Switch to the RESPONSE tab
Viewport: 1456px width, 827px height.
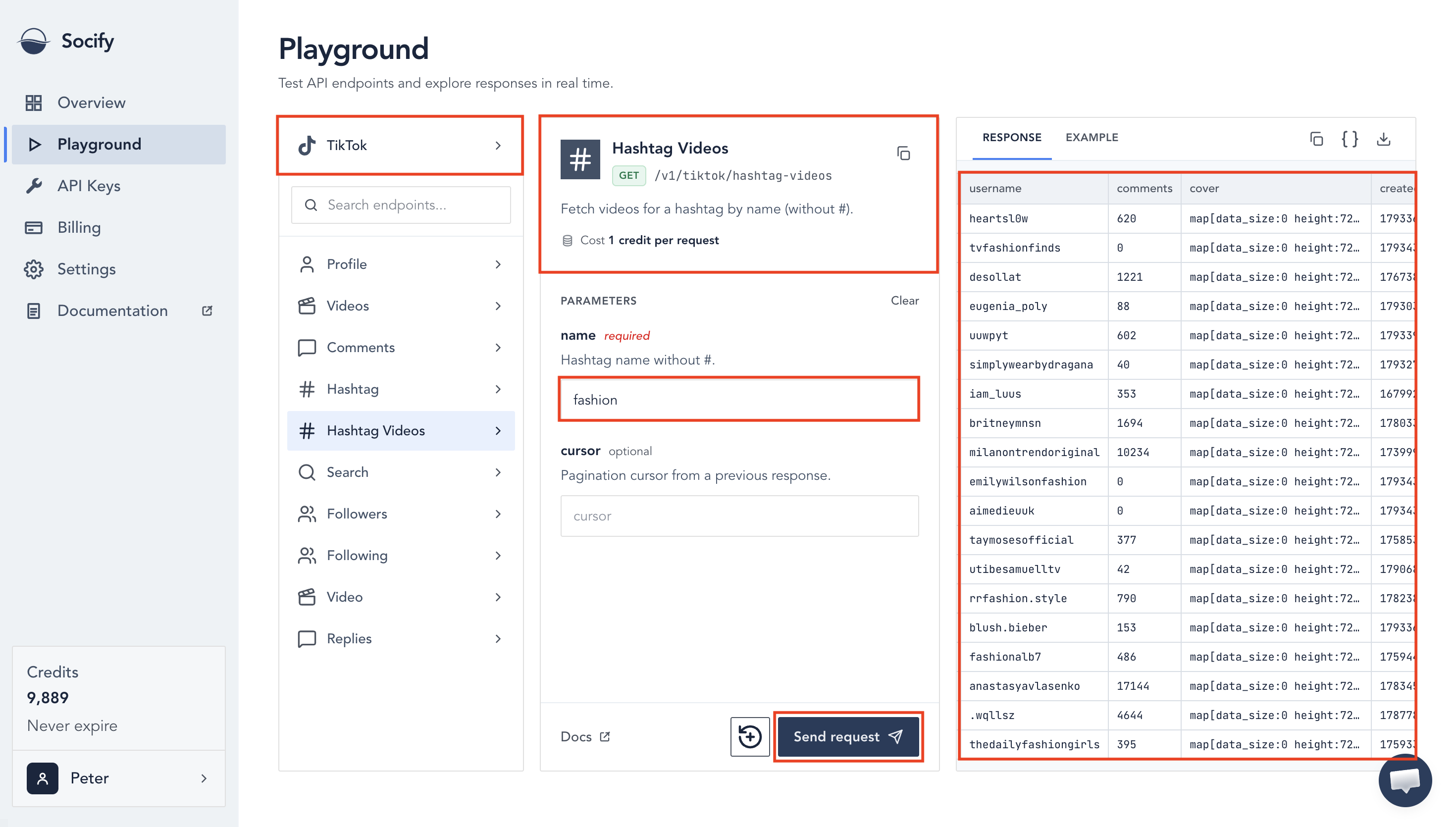click(1011, 138)
